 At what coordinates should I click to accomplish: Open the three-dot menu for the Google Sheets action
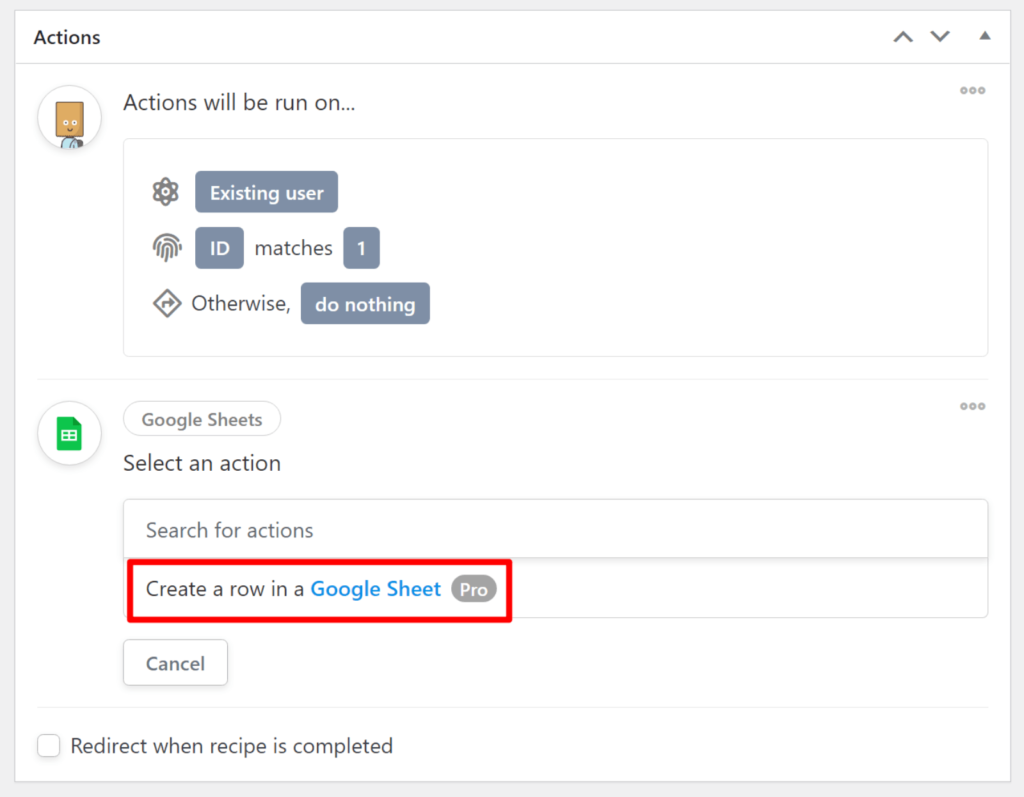click(972, 406)
